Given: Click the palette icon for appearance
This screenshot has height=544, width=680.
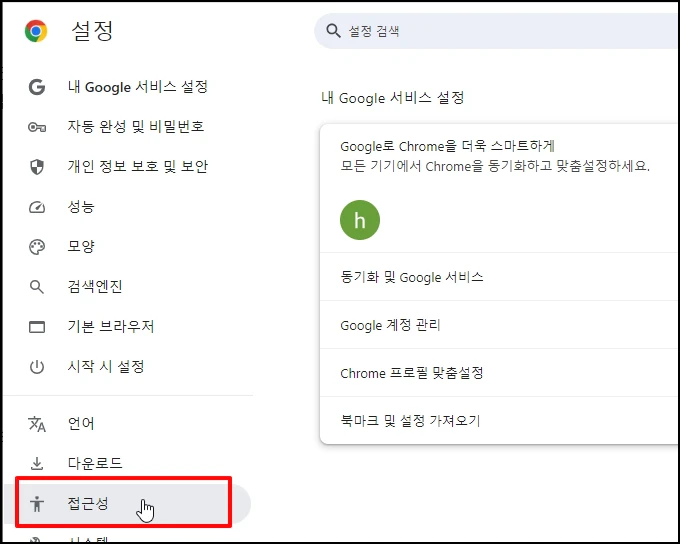Looking at the screenshot, I should pyautogui.click(x=37, y=247).
